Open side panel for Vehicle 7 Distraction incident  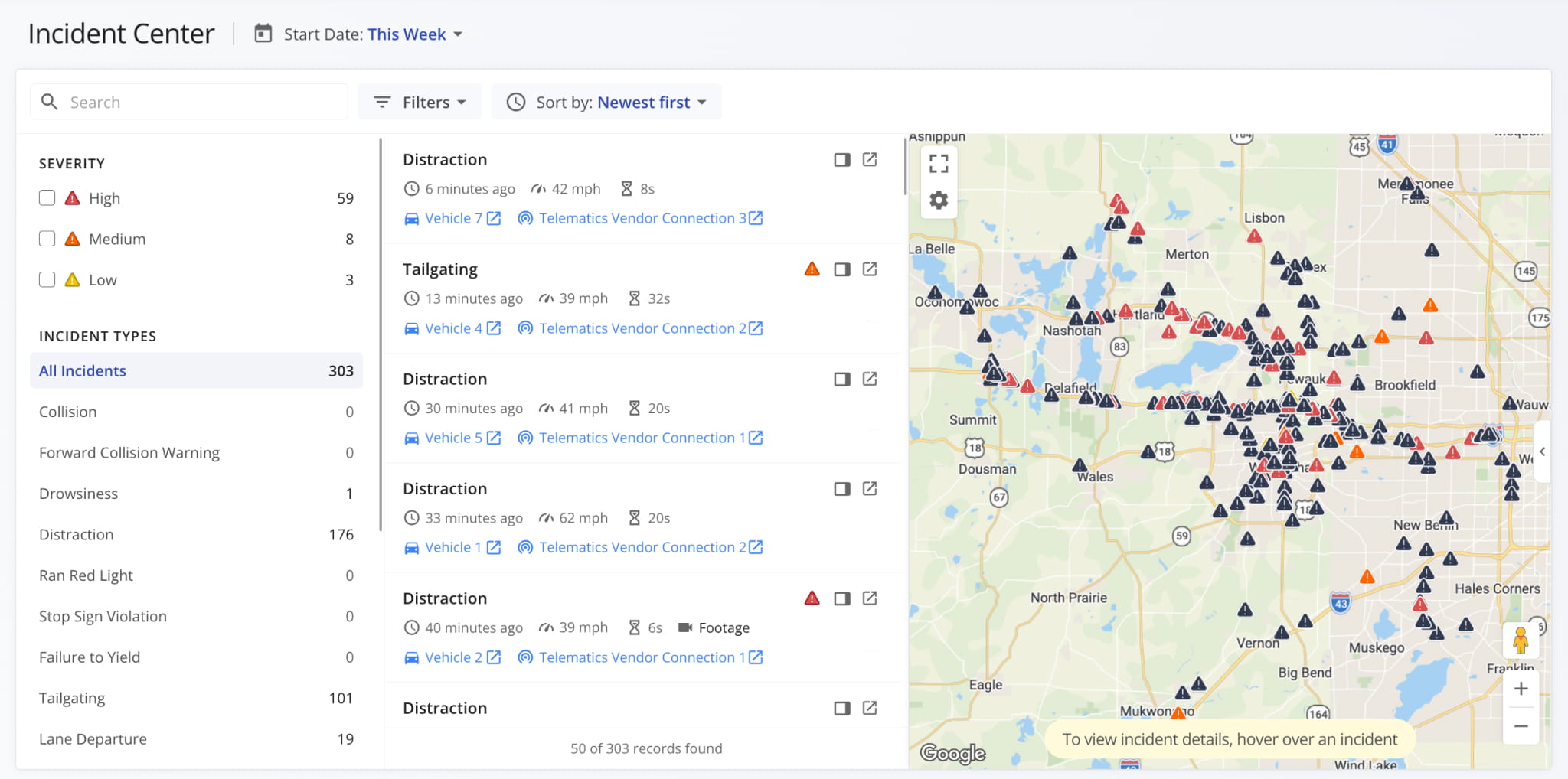coord(842,160)
